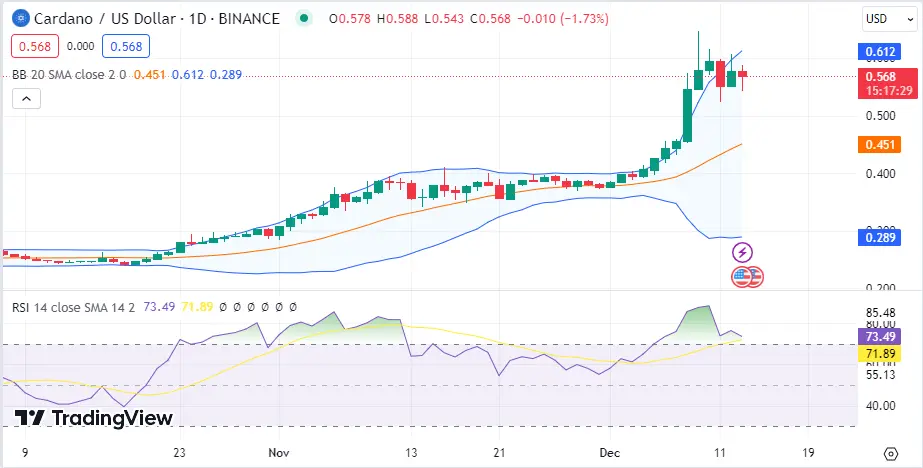Screen dimensions: 923x468
Task: Click the orange 0.451 BB basis legend value
Action: (150, 75)
